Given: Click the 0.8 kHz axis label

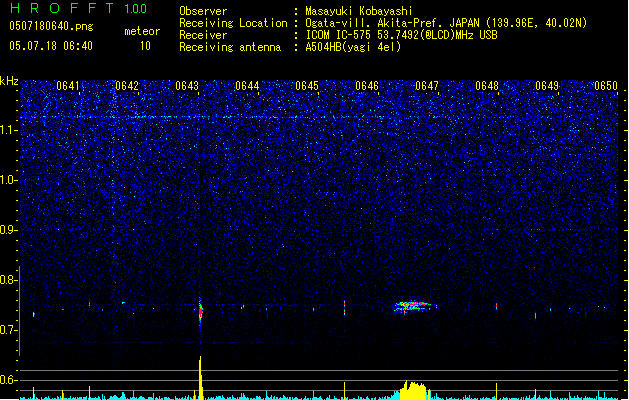Looking at the screenshot, I should tap(8, 280).
